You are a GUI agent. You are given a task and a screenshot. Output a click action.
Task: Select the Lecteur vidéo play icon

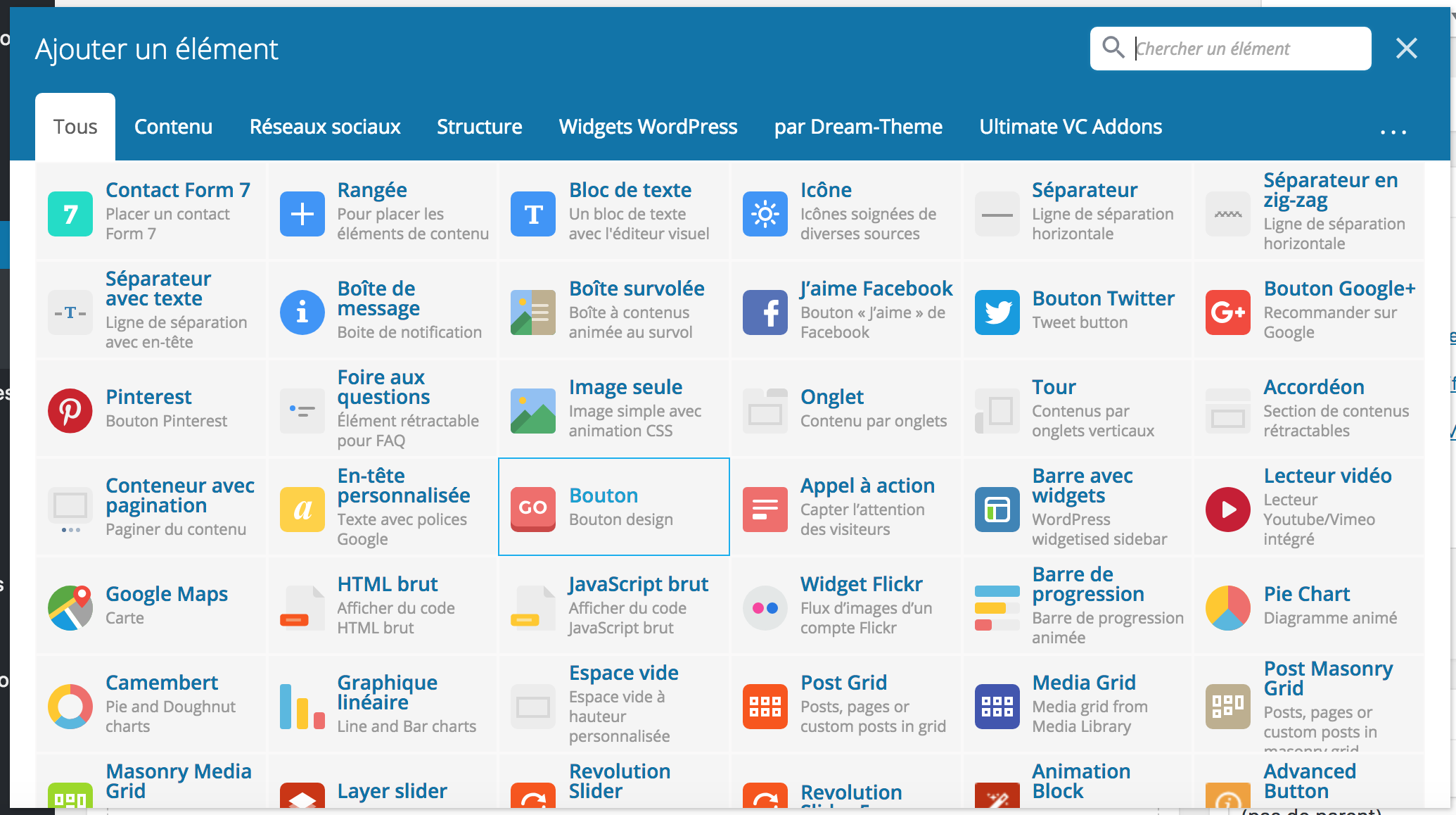tap(1227, 510)
